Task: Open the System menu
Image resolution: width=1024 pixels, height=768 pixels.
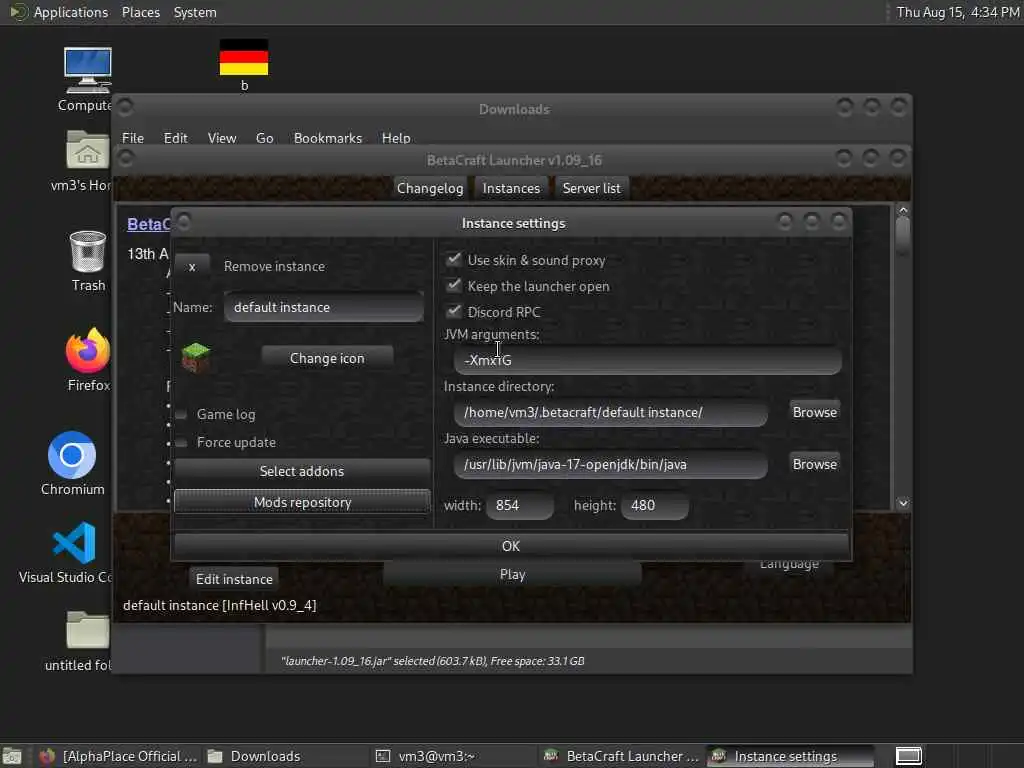Action: tap(195, 12)
